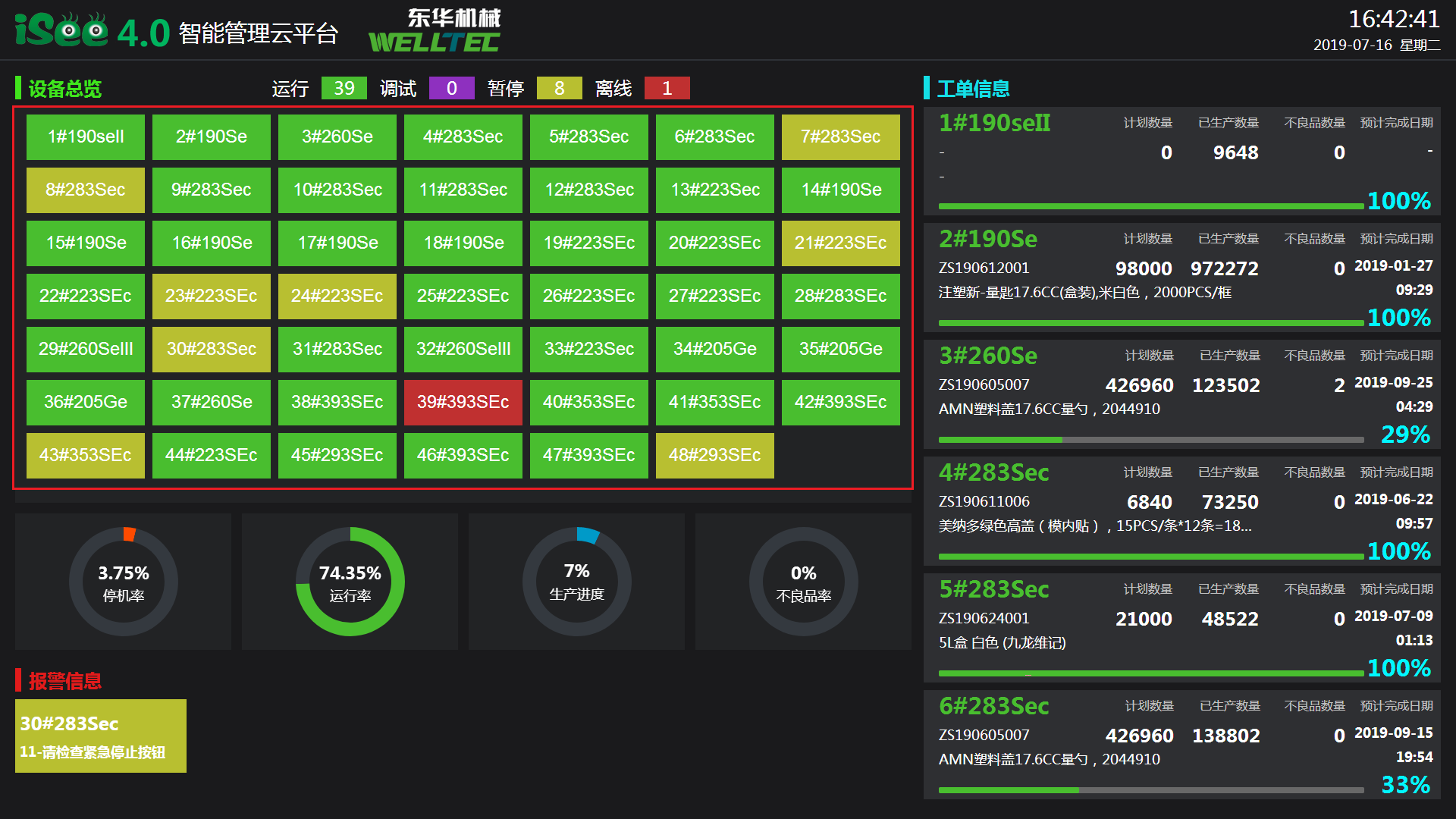The width and height of the screenshot is (1456, 819).
Task: Click the 不良品率 0% gauge
Action: pyautogui.click(x=803, y=582)
